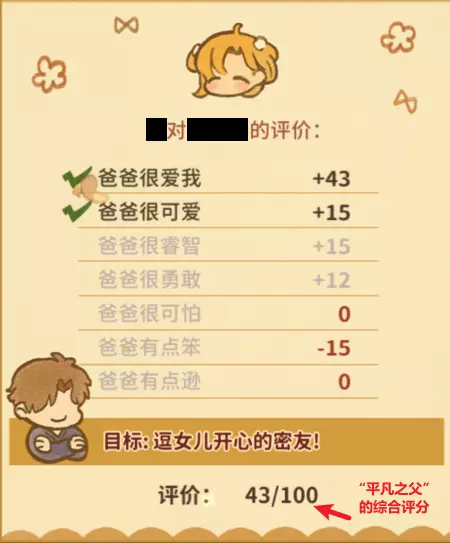Toggle the checkmark for 爸爸很可爱
This screenshot has height=543, width=450.
pyautogui.click(x=77, y=212)
